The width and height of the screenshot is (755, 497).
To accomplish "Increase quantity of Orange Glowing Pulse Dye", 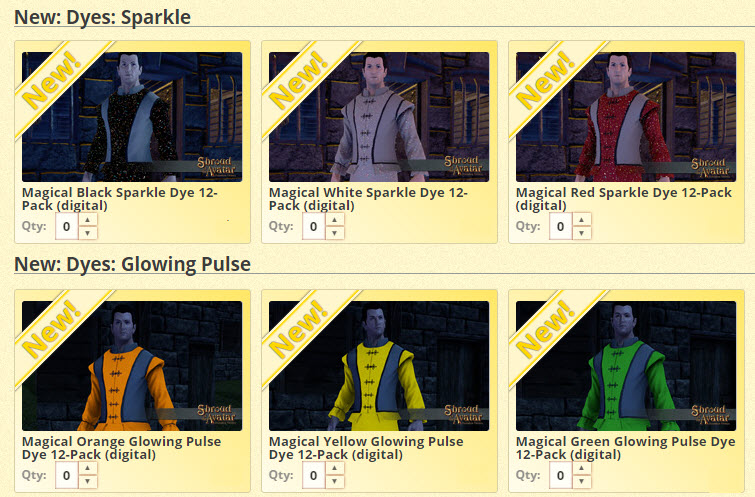I will [88, 468].
